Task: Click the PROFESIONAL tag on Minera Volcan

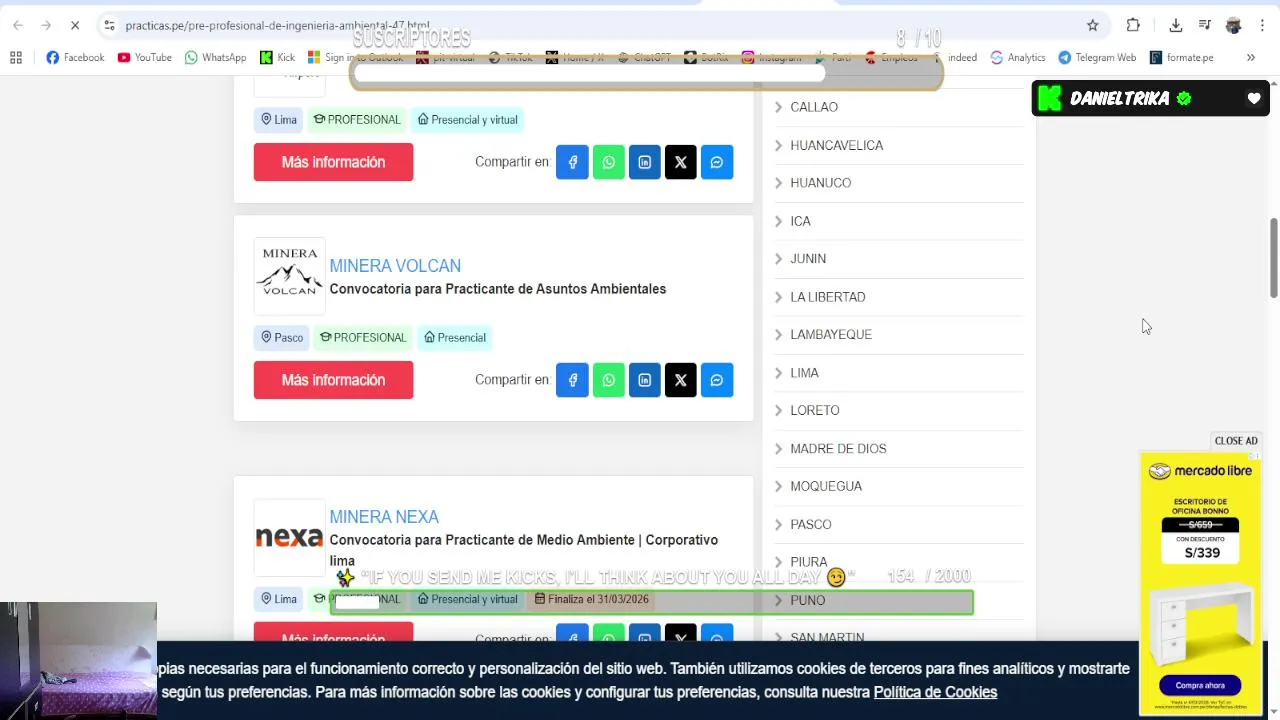Action: 363,337
